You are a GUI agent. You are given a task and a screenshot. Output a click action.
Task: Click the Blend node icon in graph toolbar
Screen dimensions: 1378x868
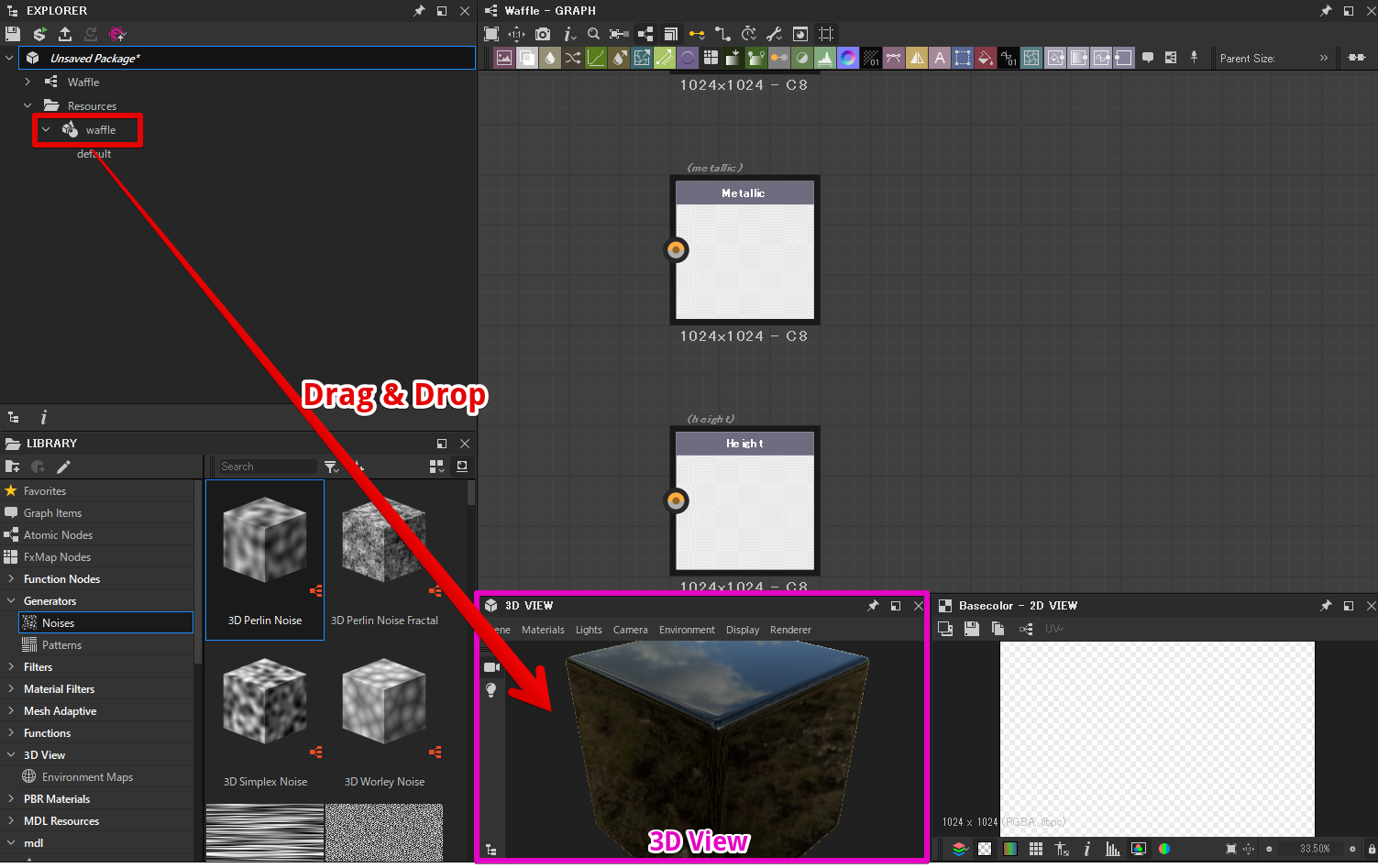[527, 58]
